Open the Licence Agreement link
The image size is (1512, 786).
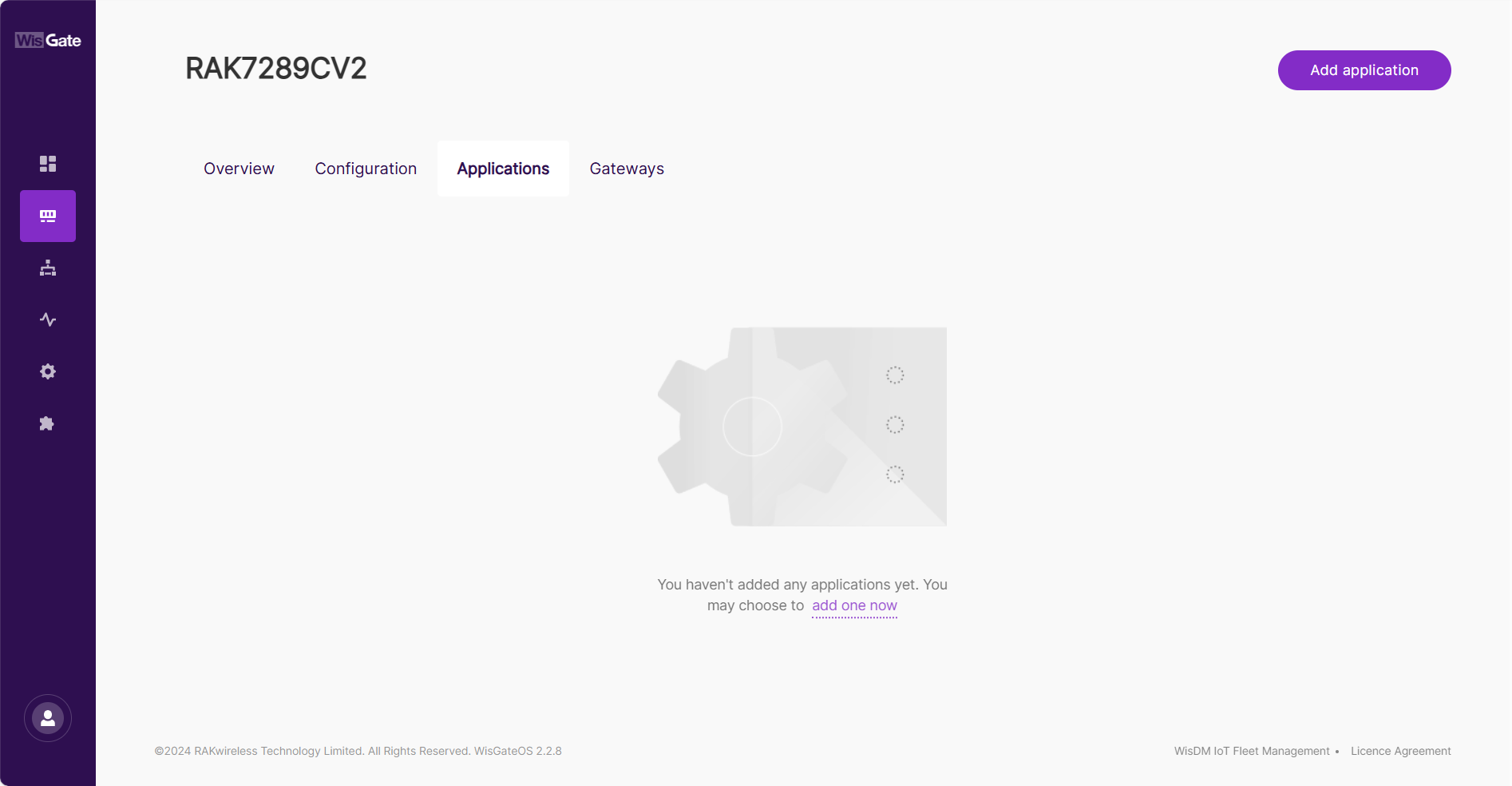(x=1401, y=751)
